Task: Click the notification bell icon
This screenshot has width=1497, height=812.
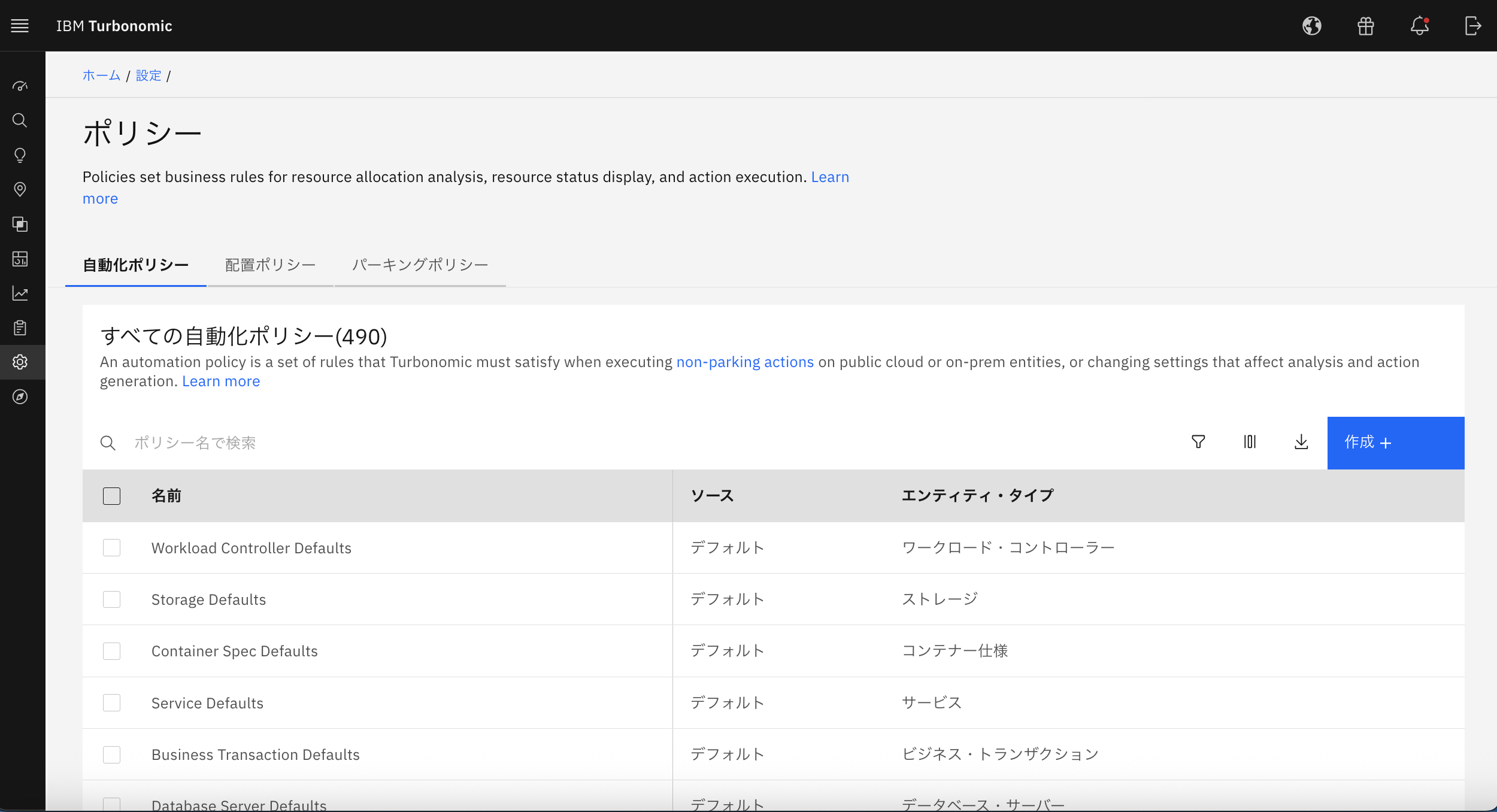Action: (1419, 26)
